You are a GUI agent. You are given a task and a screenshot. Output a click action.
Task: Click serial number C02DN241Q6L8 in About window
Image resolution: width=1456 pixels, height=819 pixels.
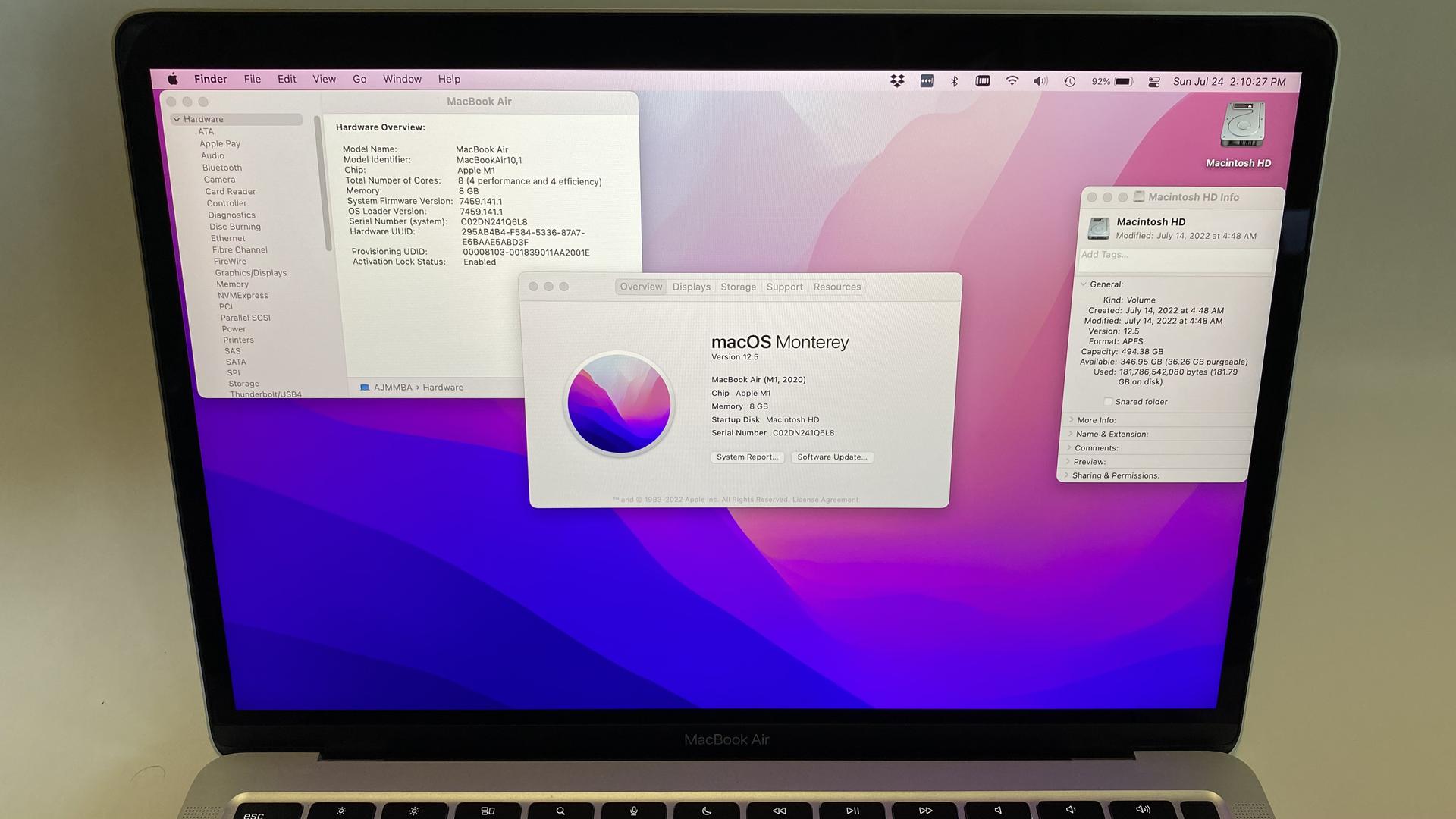tap(803, 433)
